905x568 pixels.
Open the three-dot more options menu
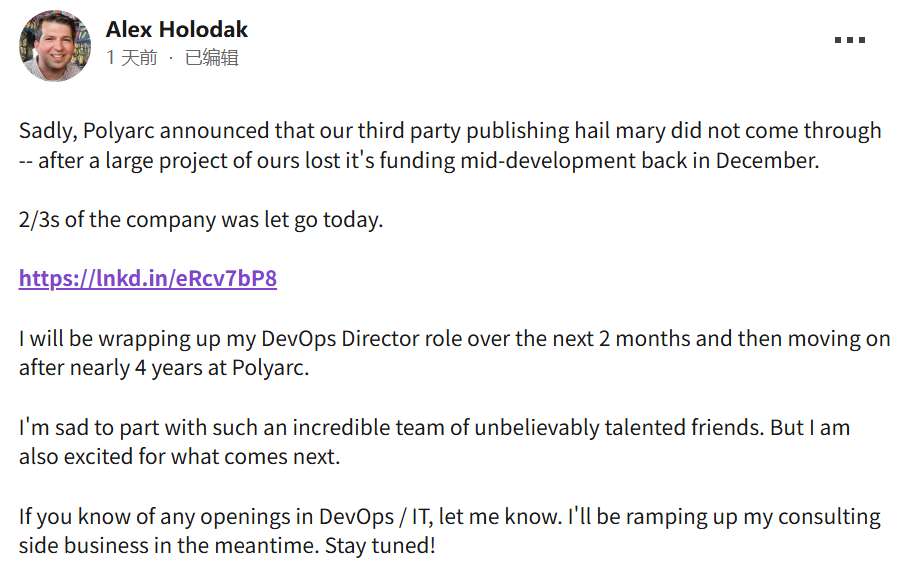(x=849, y=40)
